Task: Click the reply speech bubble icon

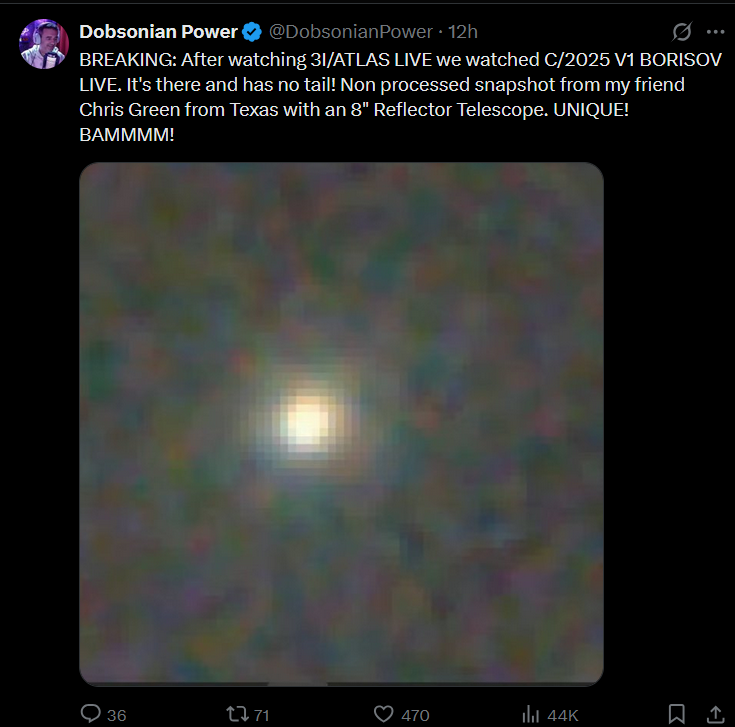Action: (90, 713)
